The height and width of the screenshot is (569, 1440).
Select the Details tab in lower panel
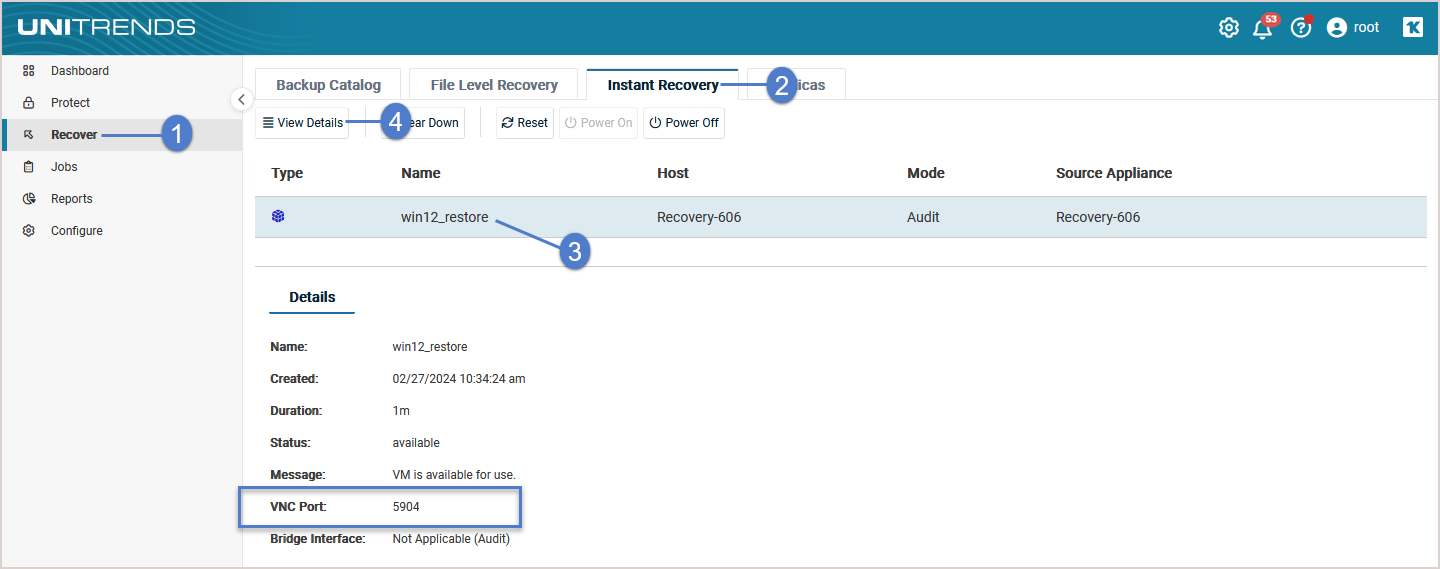click(x=312, y=297)
